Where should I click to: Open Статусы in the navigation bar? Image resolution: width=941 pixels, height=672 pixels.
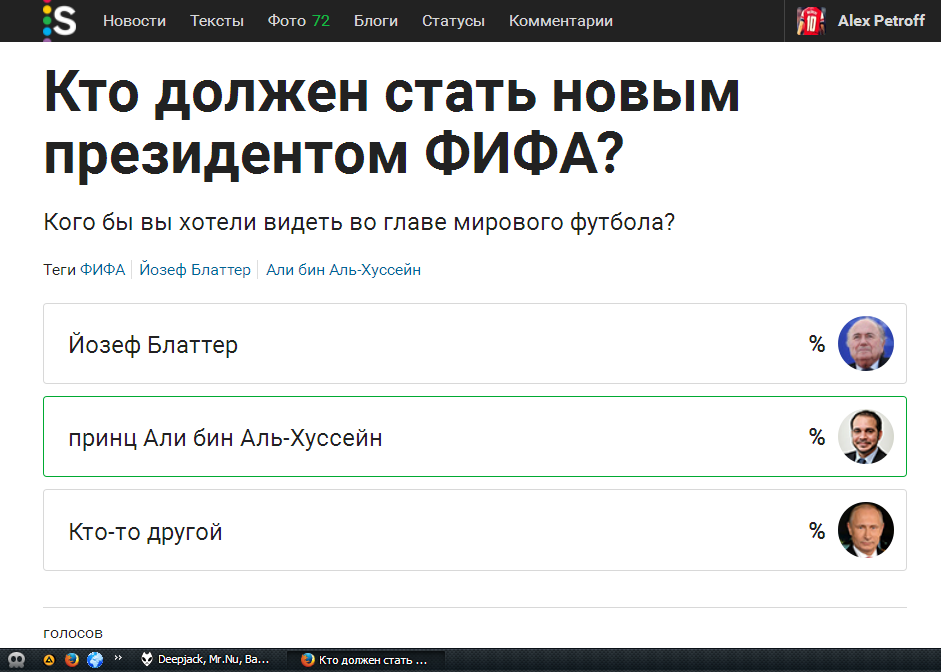pyautogui.click(x=453, y=21)
